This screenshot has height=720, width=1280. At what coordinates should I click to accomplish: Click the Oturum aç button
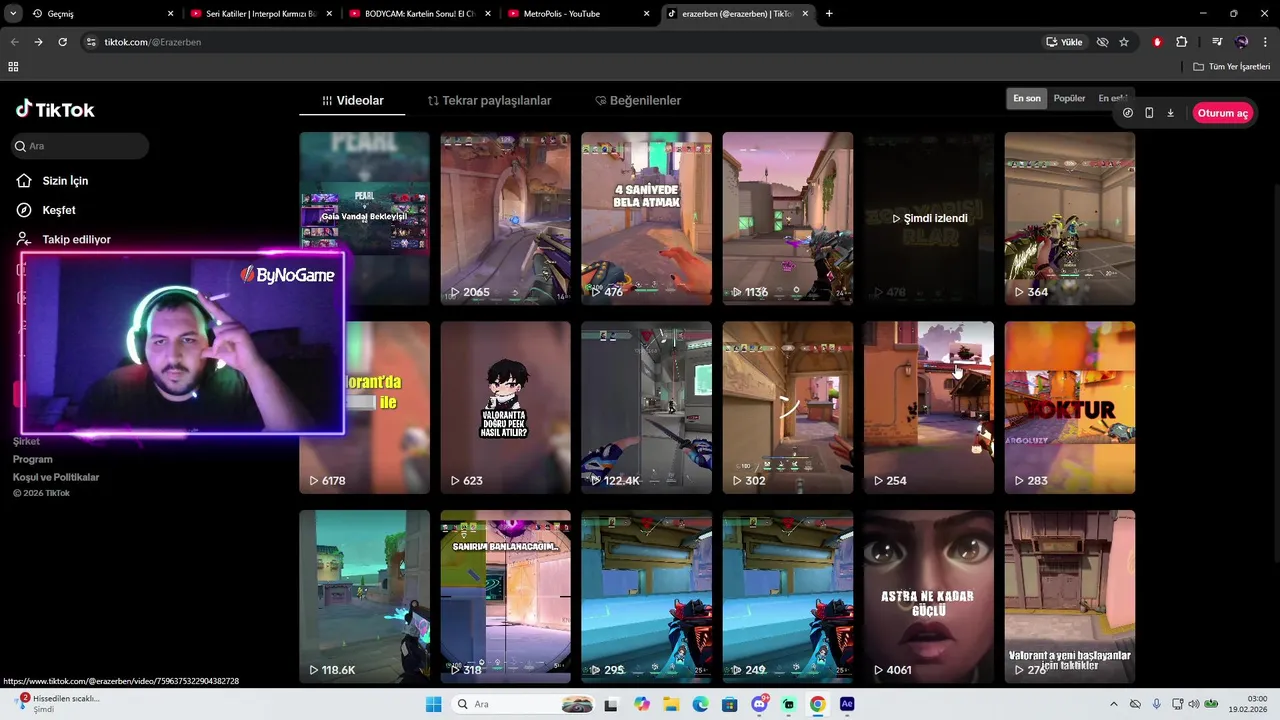(x=1223, y=113)
